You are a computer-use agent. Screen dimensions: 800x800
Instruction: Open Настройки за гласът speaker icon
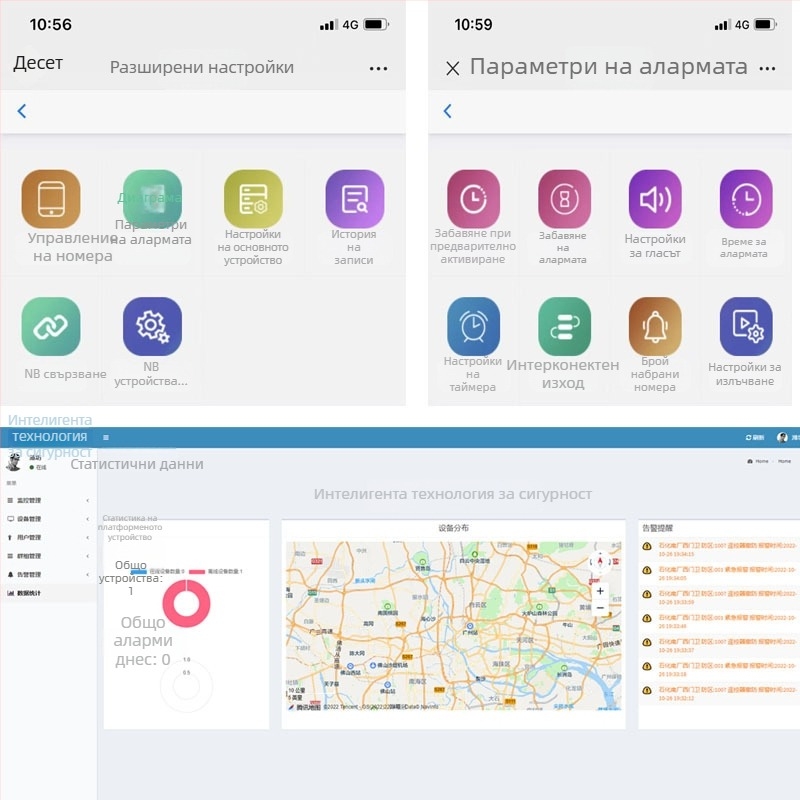(655, 198)
